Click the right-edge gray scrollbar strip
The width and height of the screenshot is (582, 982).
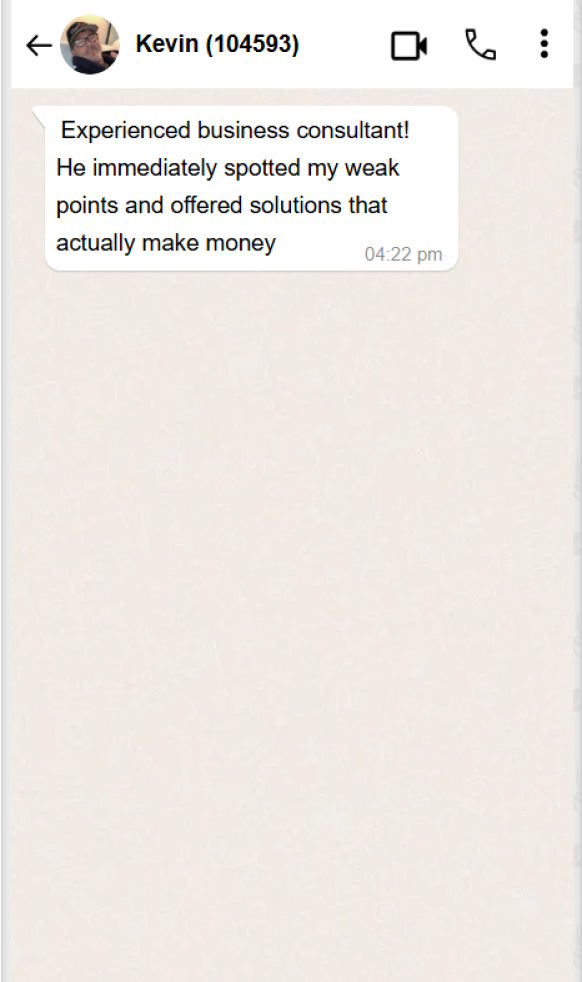point(577,532)
